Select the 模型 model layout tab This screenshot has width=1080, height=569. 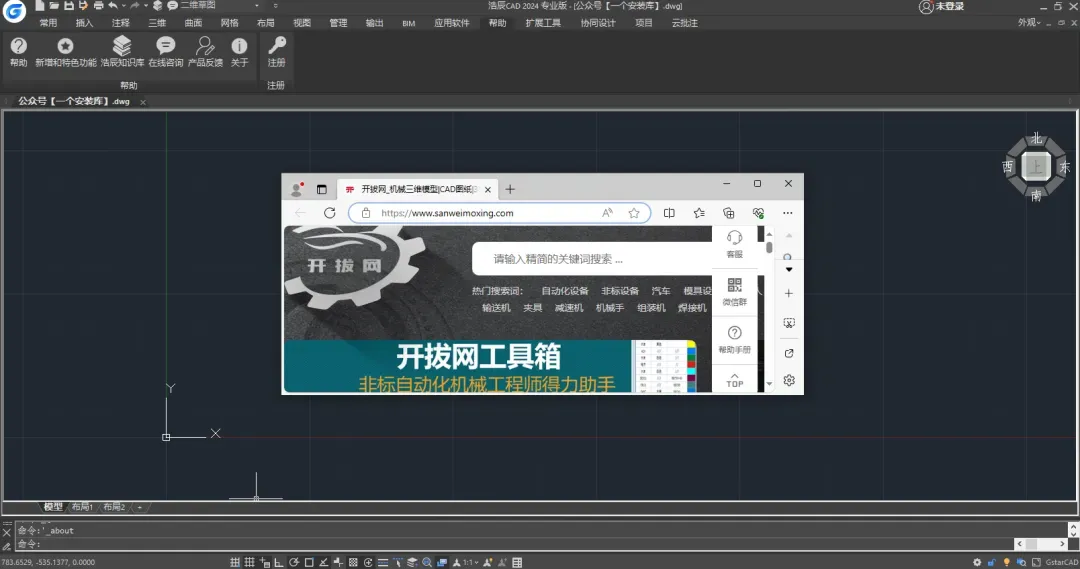point(53,507)
